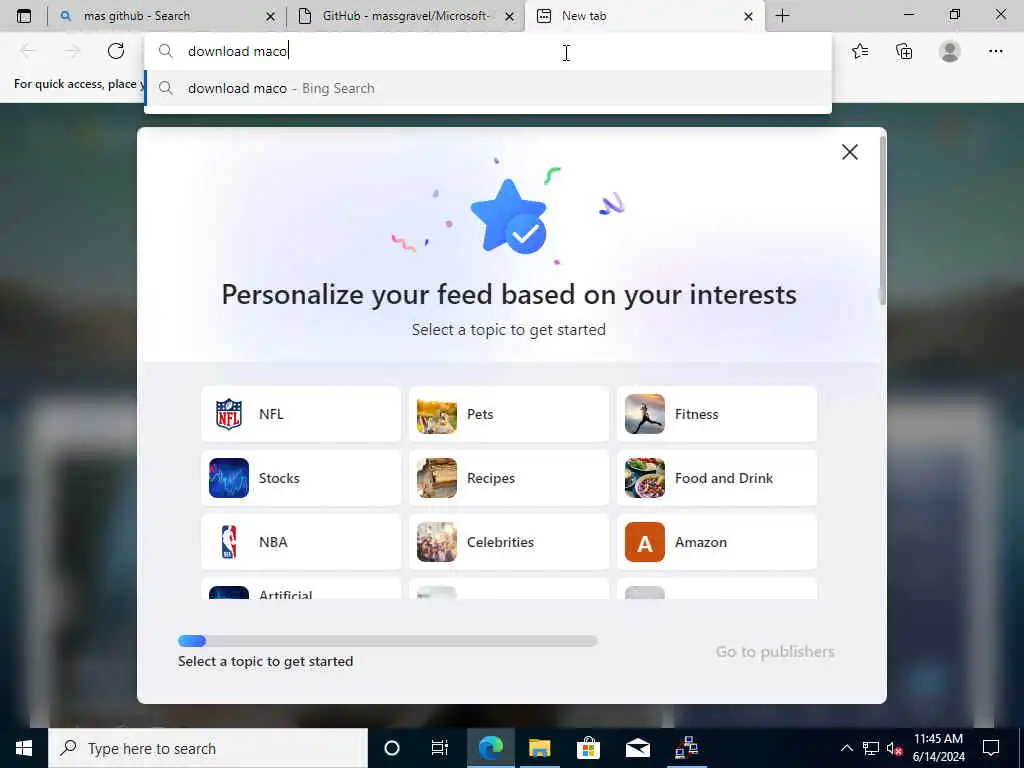Open Mail app from taskbar

(637, 748)
